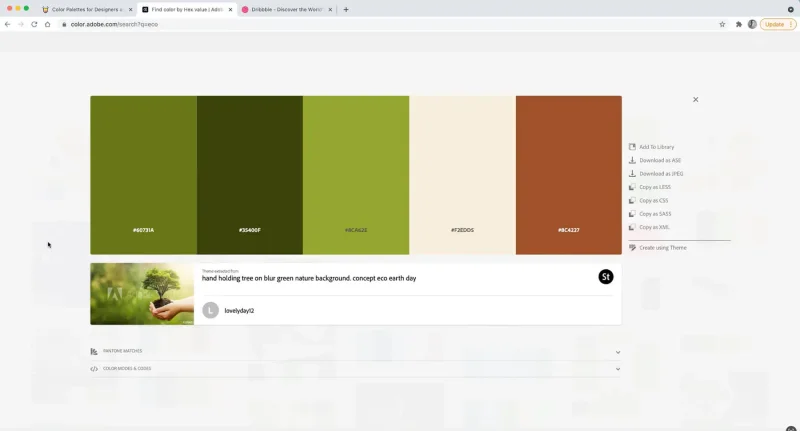The height and width of the screenshot is (431, 800).
Task: Select the #F2E0D5 cream colored swatch
Action: (462, 175)
